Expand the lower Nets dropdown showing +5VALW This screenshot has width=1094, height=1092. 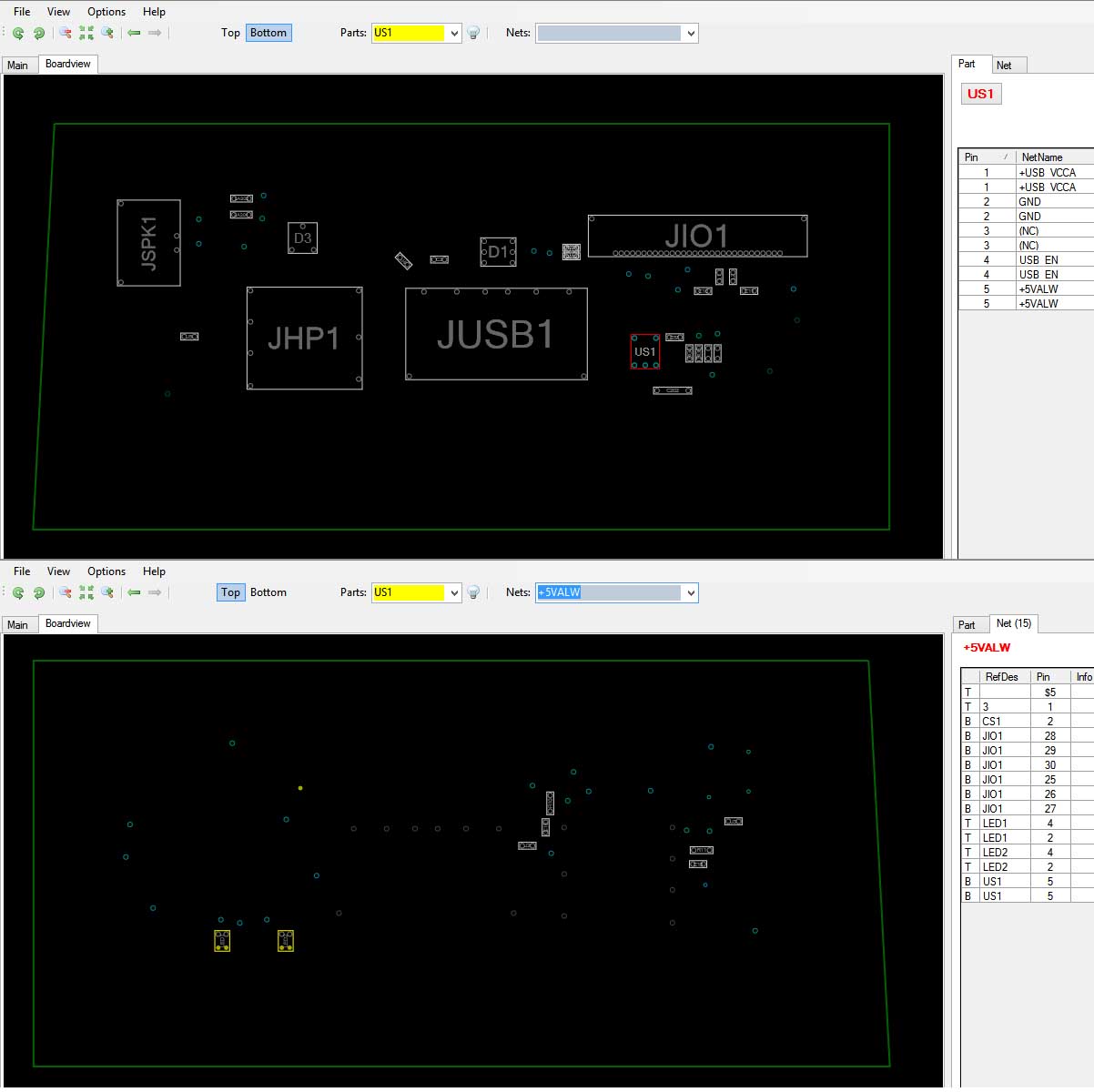(691, 593)
